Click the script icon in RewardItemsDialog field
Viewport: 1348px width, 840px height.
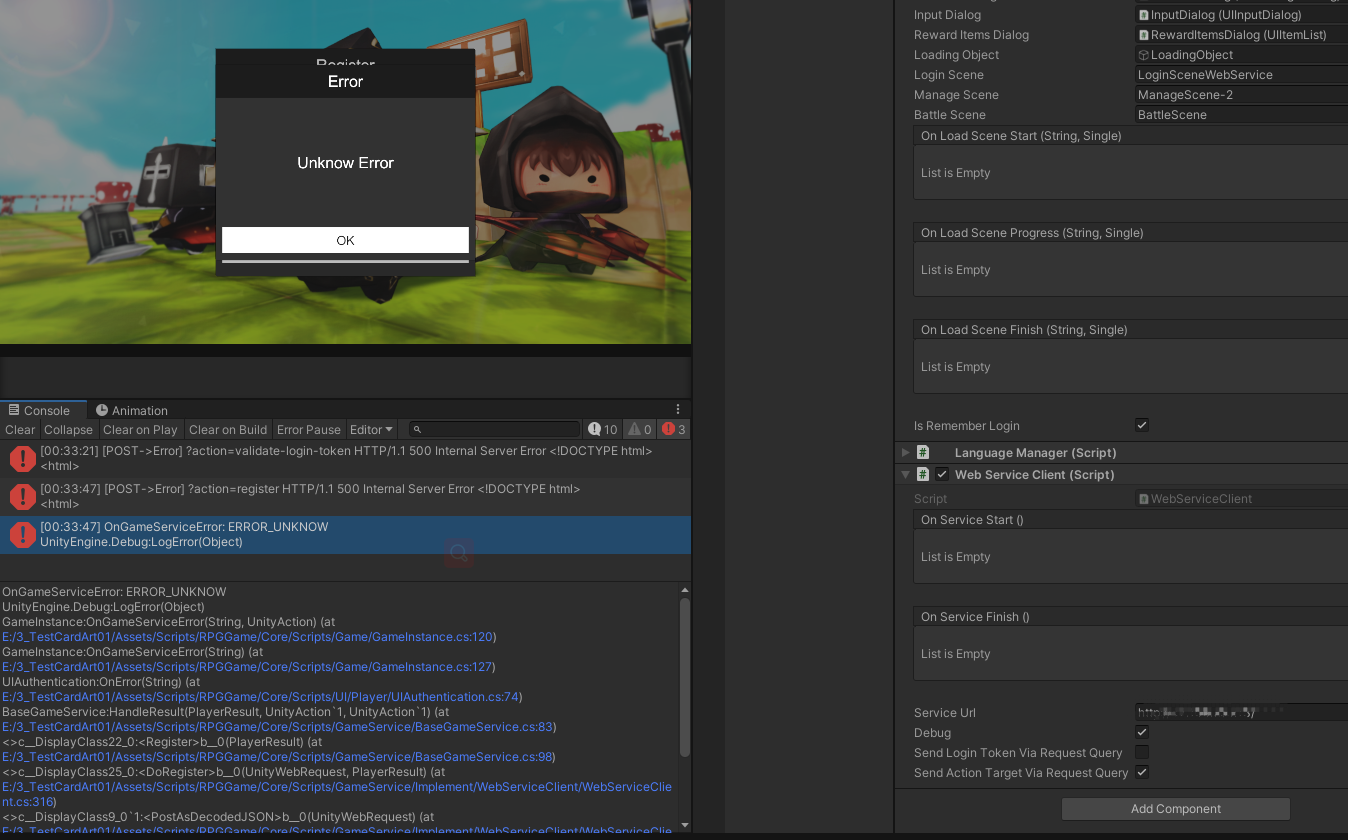point(1143,34)
